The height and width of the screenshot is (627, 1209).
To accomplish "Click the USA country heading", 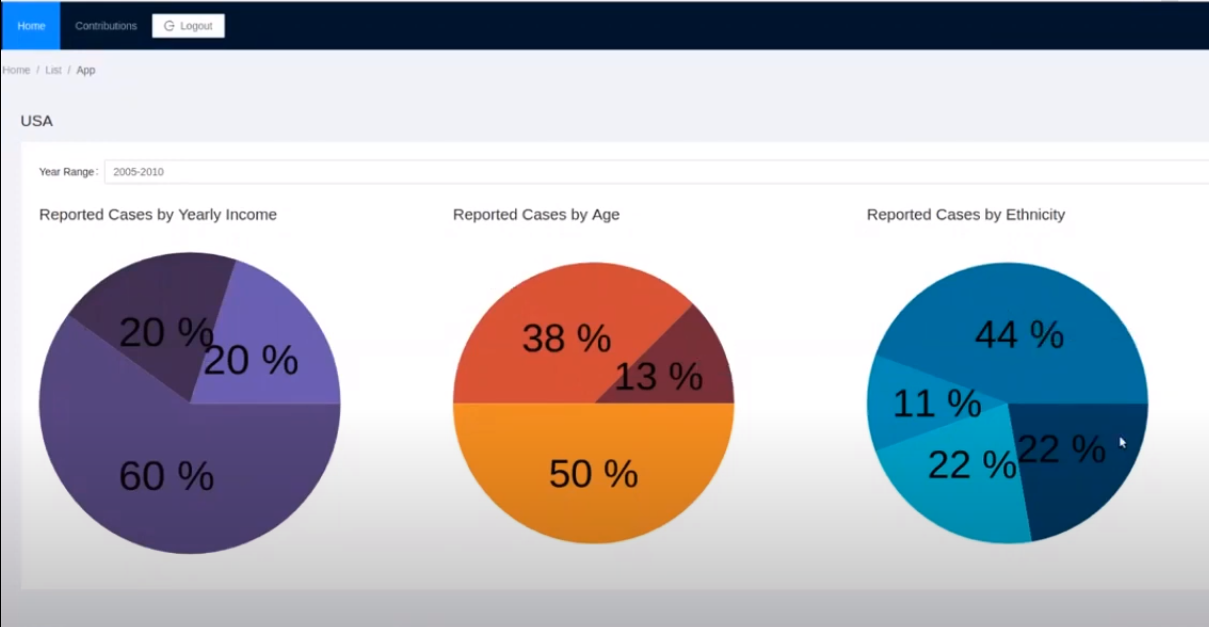I will pyautogui.click(x=37, y=121).
